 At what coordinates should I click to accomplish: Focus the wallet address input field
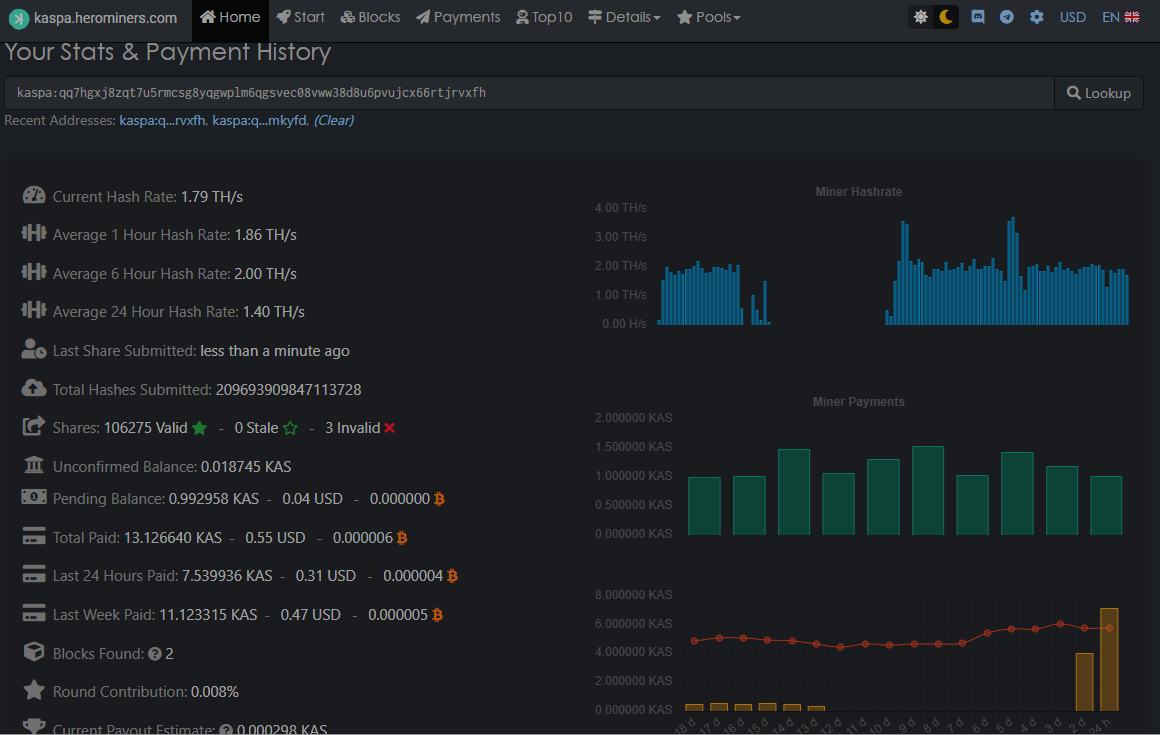(x=529, y=93)
